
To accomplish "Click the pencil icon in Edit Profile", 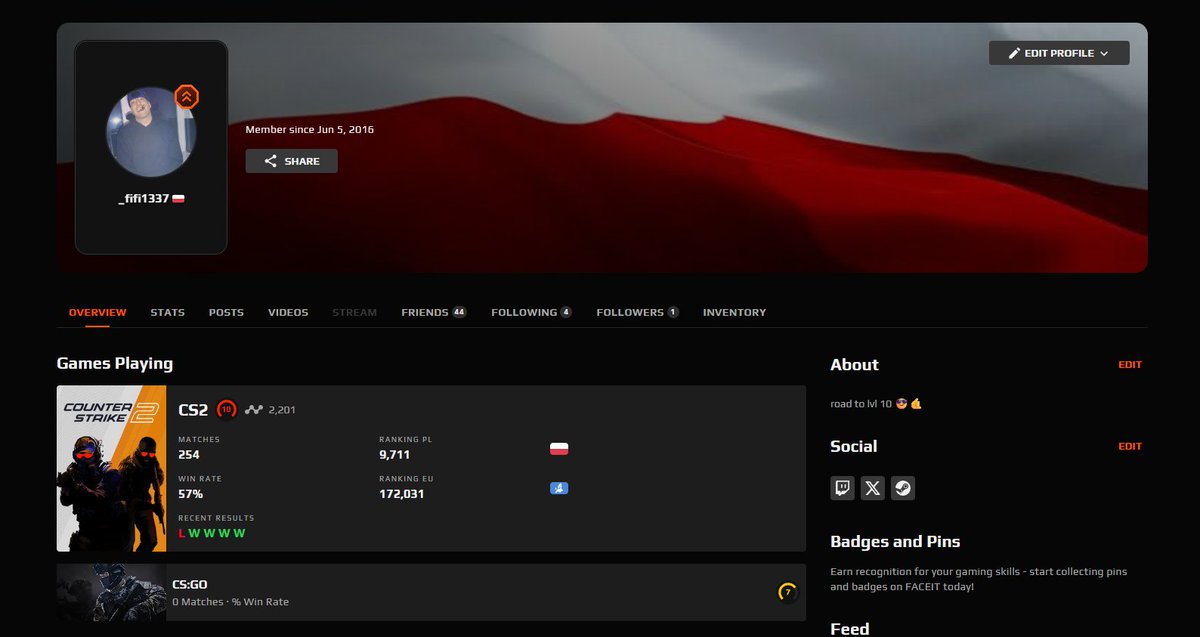I will pos(1015,53).
